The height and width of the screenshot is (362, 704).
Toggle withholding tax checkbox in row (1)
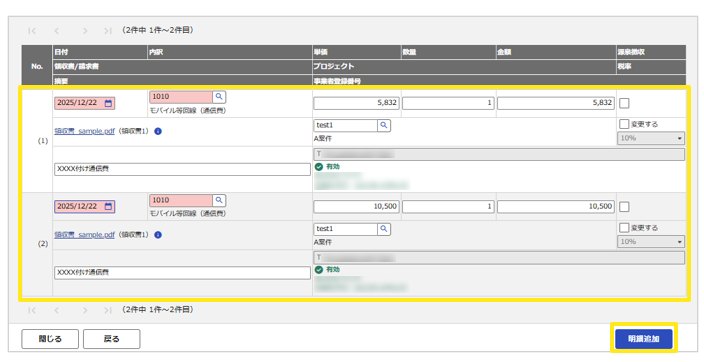[x=624, y=103]
